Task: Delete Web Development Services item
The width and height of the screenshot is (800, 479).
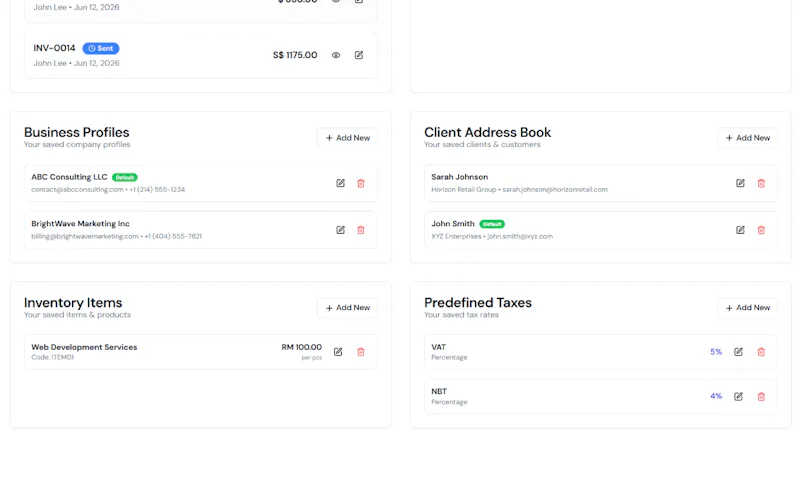Action: tap(361, 352)
